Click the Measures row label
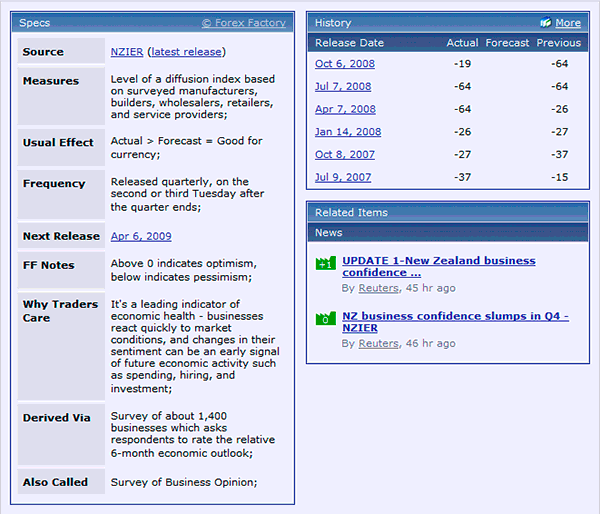This screenshot has height=514, width=600. tap(51, 81)
